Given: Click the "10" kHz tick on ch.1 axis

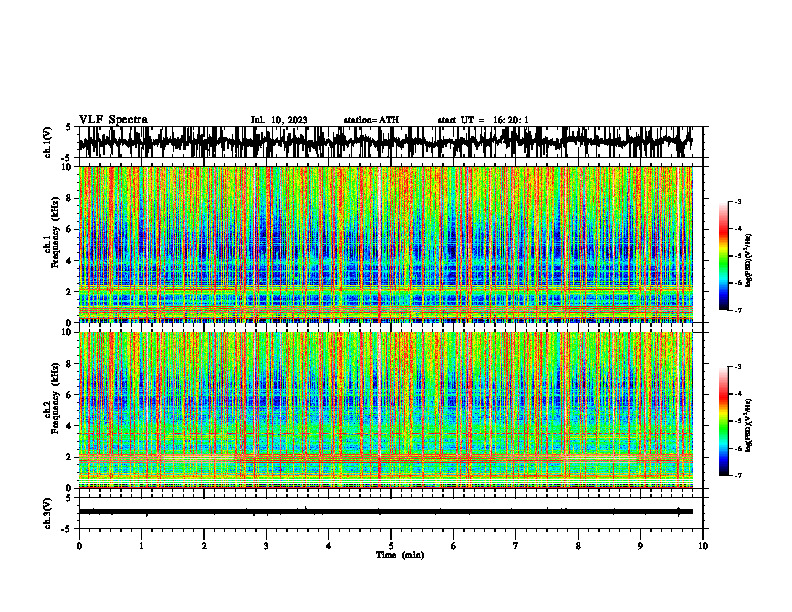Looking at the screenshot, I should click(68, 167).
